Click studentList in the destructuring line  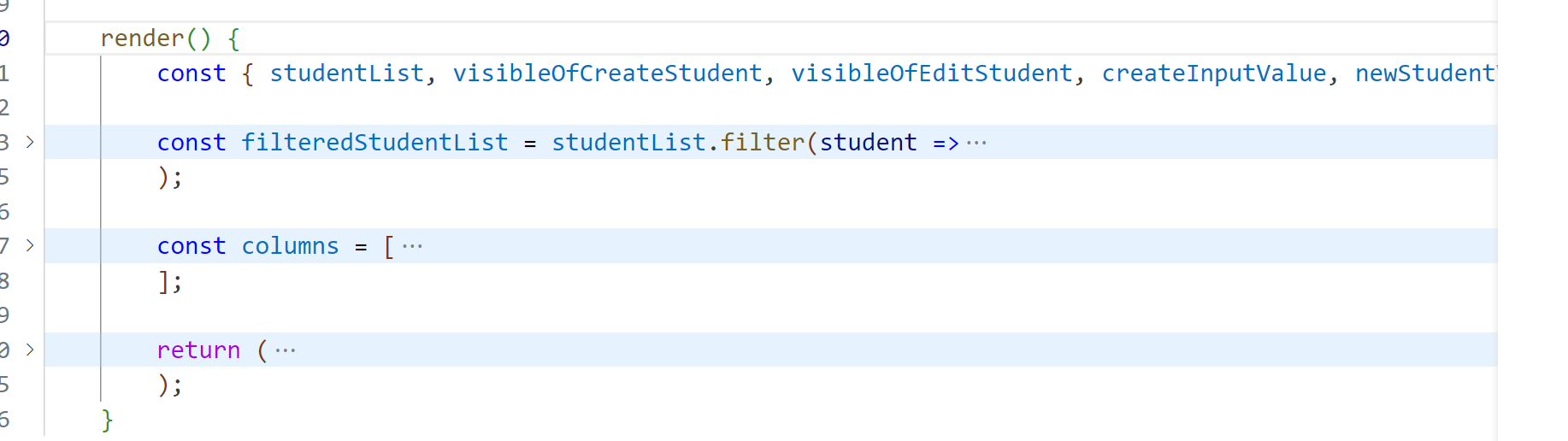346,73
